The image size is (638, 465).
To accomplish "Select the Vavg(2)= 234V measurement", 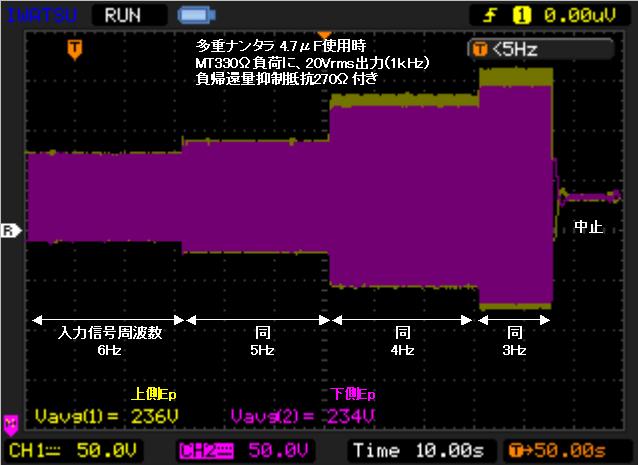I will pyautogui.click(x=302, y=415).
